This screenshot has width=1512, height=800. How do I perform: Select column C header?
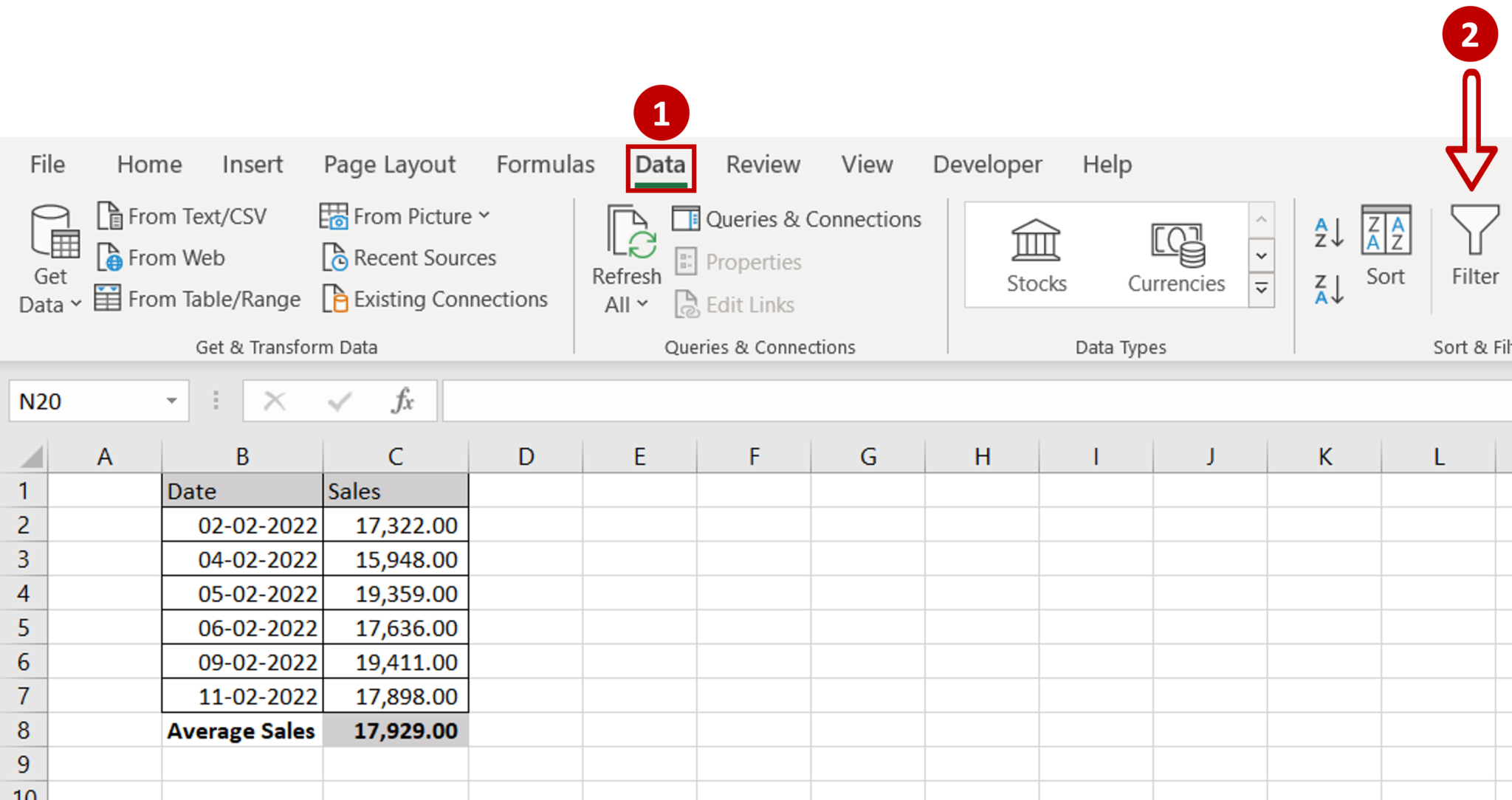coord(396,457)
